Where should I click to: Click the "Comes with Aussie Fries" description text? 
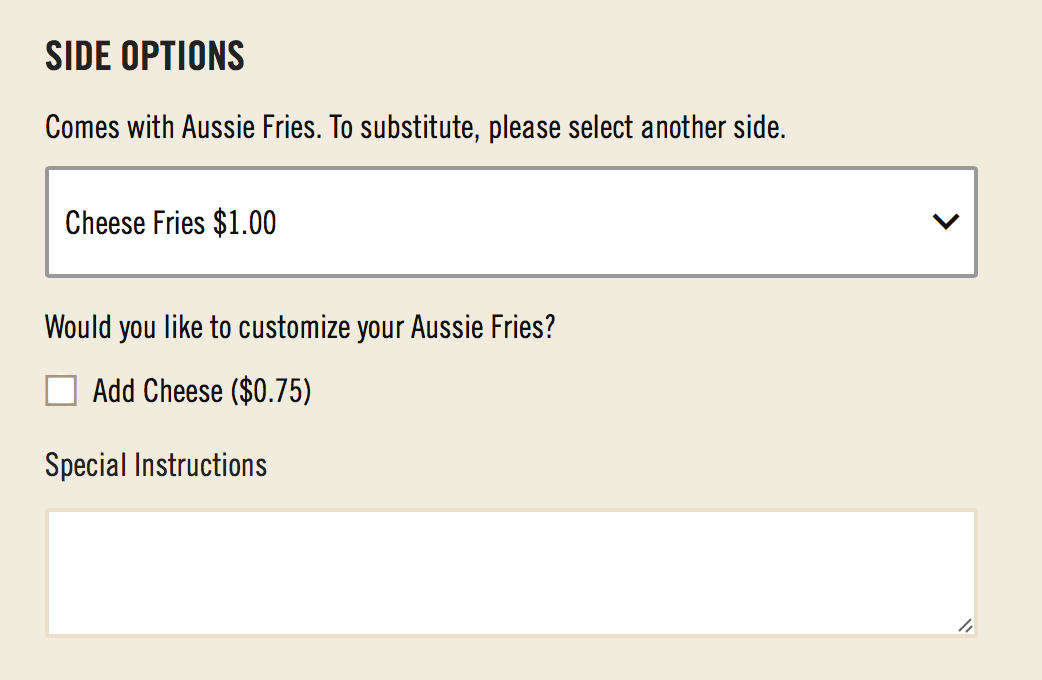[x=182, y=129]
